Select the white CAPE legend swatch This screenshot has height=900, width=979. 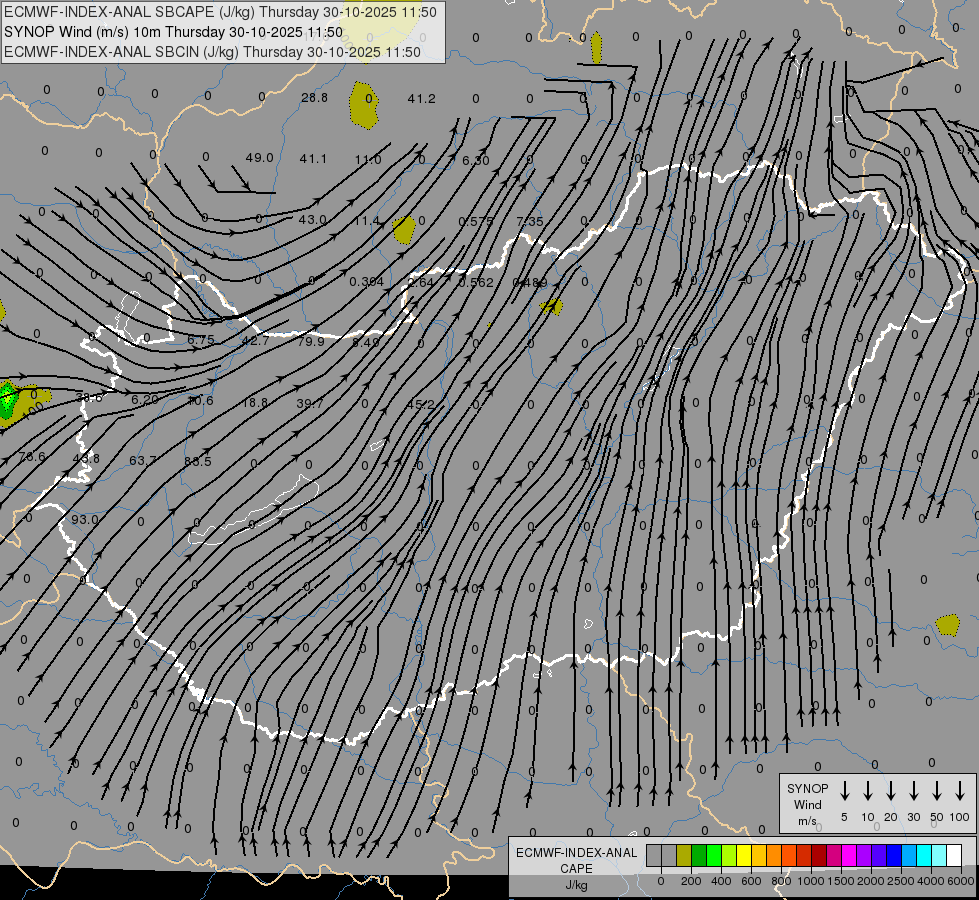[x=953, y=856]
